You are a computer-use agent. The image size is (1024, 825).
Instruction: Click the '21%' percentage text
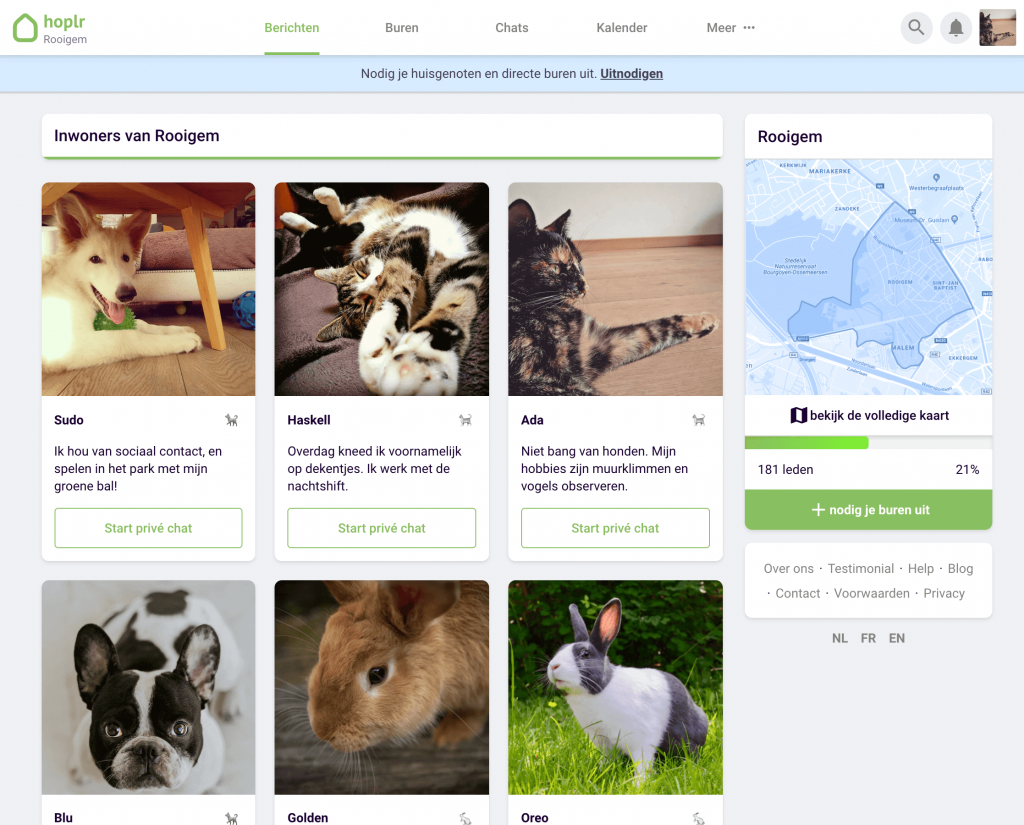(967, 470)
